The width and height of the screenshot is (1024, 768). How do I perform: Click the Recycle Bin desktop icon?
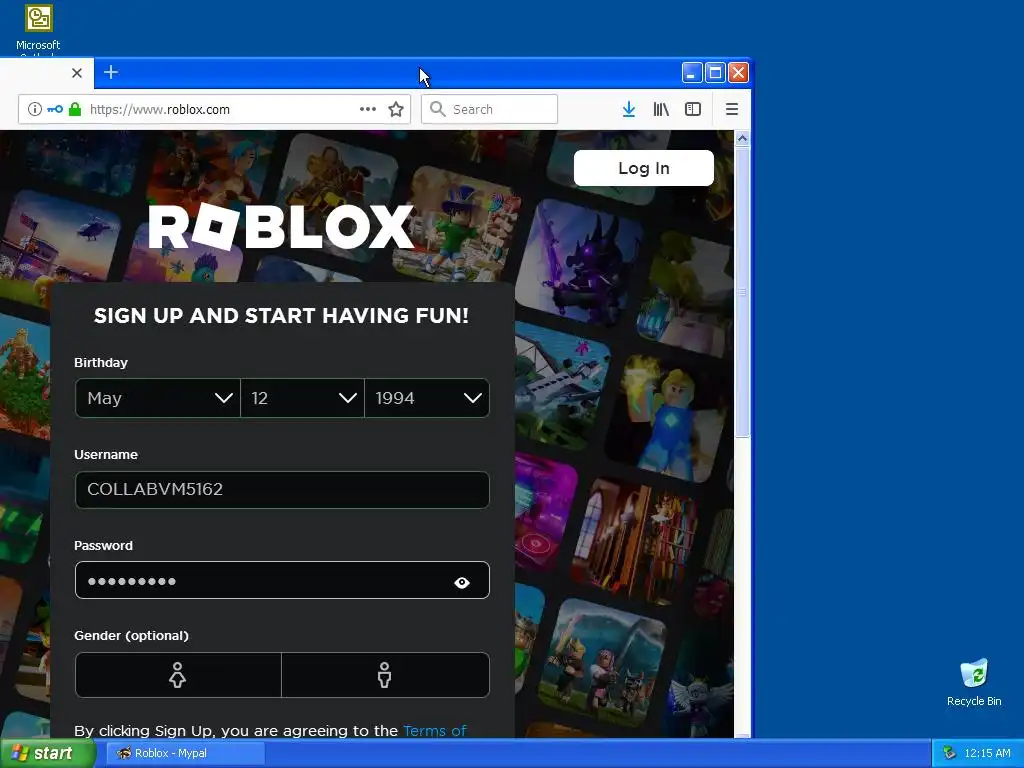pyautogui.click(x=974, y=682)
